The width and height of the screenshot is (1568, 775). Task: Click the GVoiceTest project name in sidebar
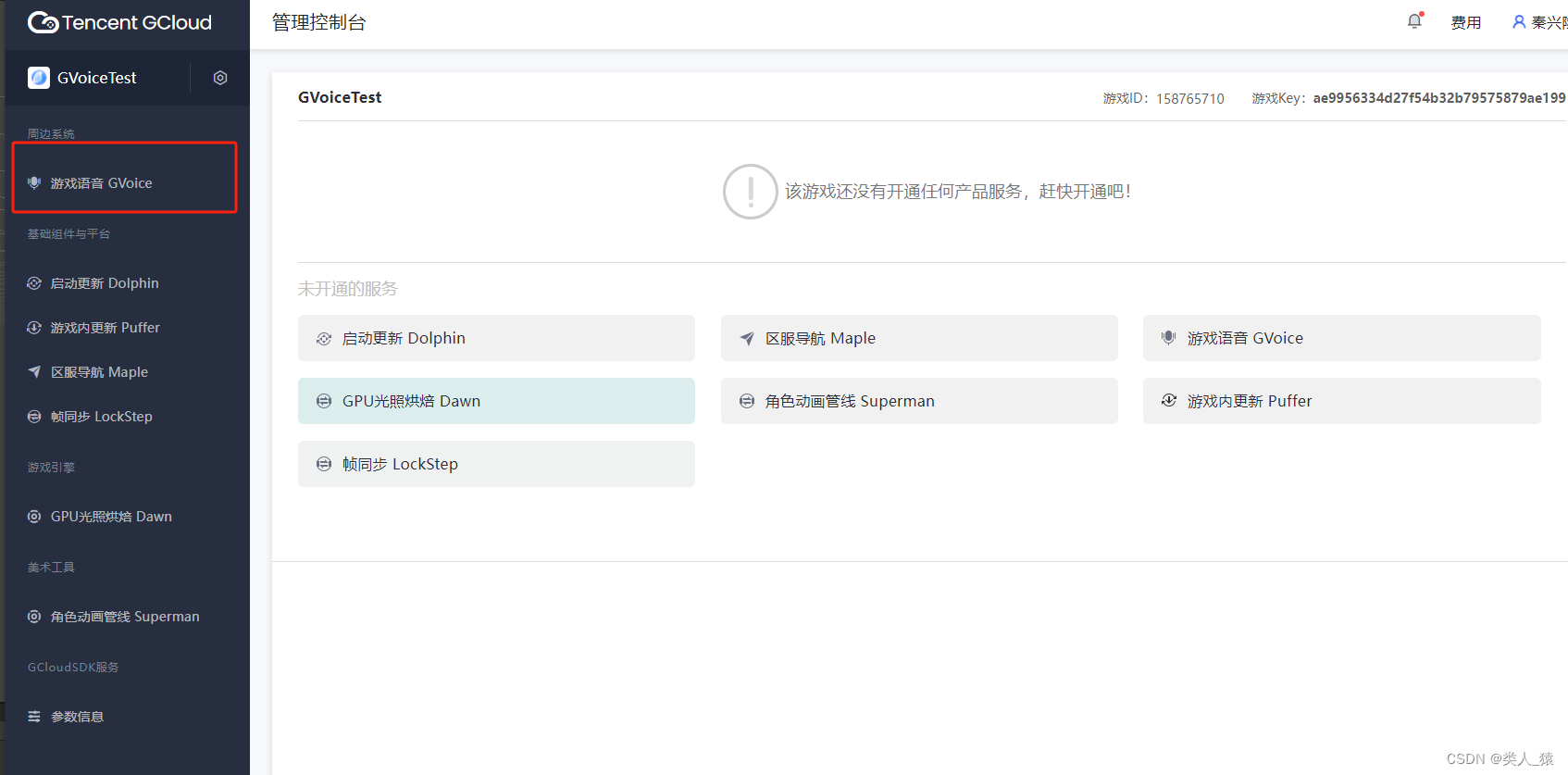(97, 78)
